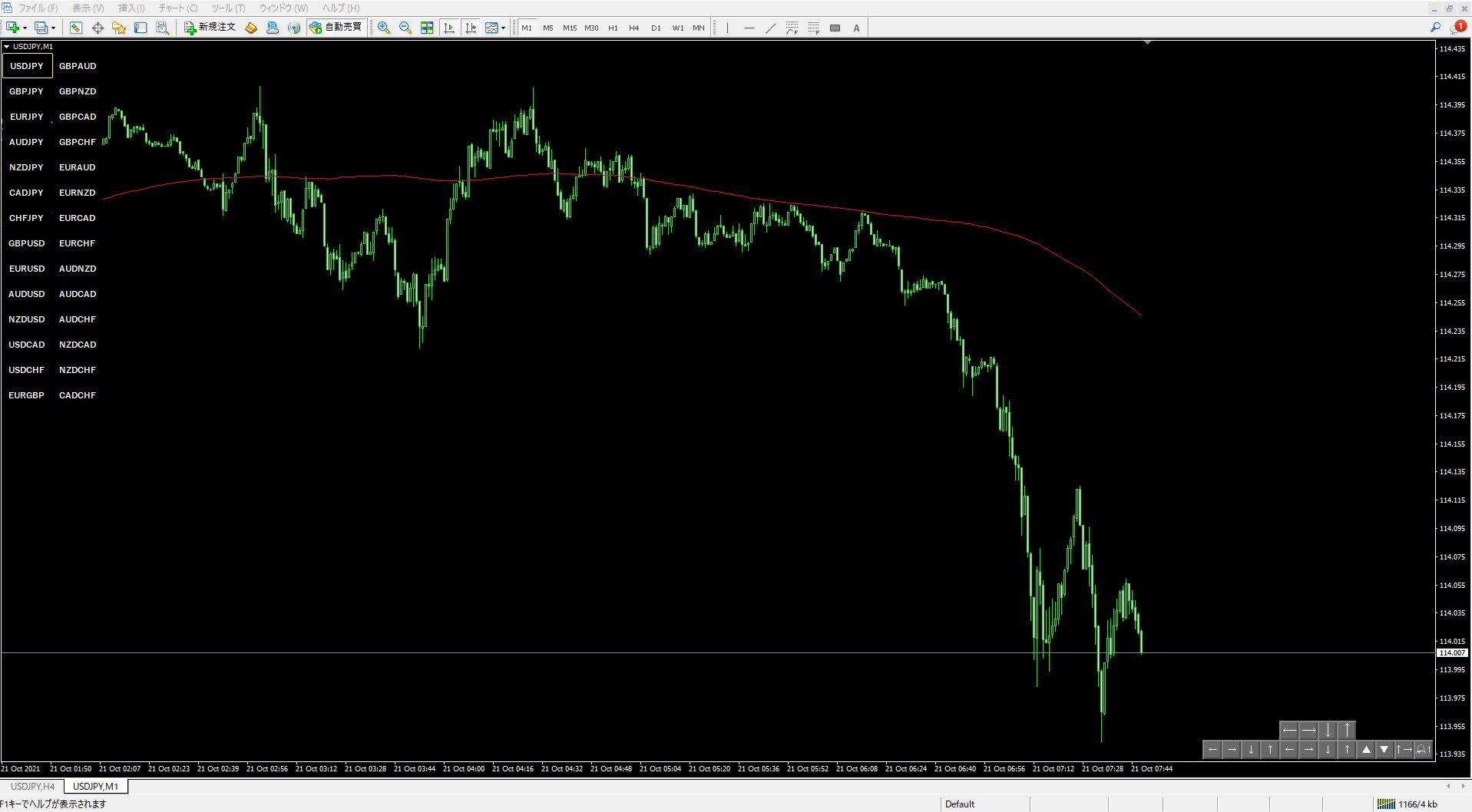Open the チャート (C) menu
The height and width of the screenshot is (812, 1472).
tap(178, 8)
